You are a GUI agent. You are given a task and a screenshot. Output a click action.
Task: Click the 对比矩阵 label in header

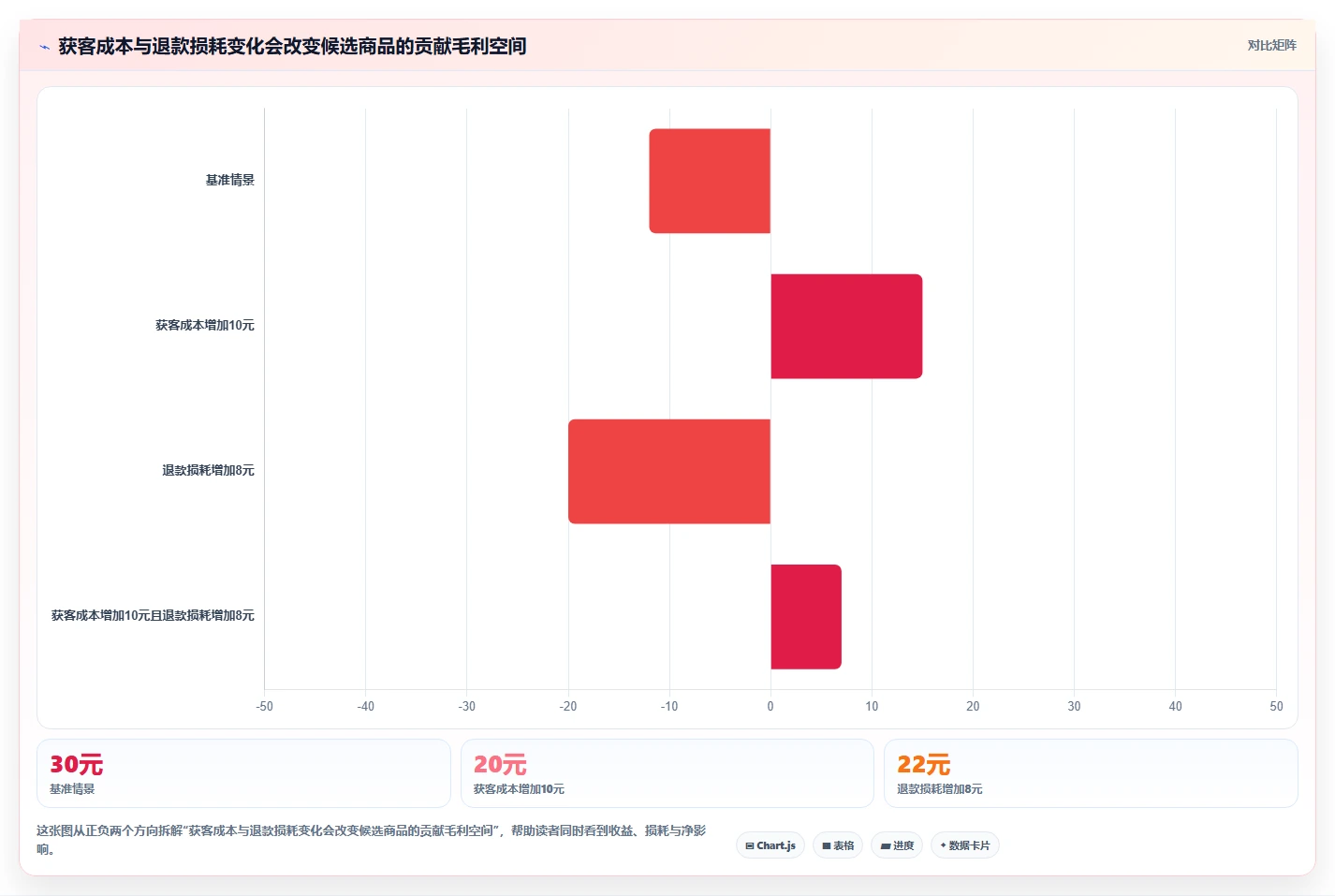pos(1271,45)
